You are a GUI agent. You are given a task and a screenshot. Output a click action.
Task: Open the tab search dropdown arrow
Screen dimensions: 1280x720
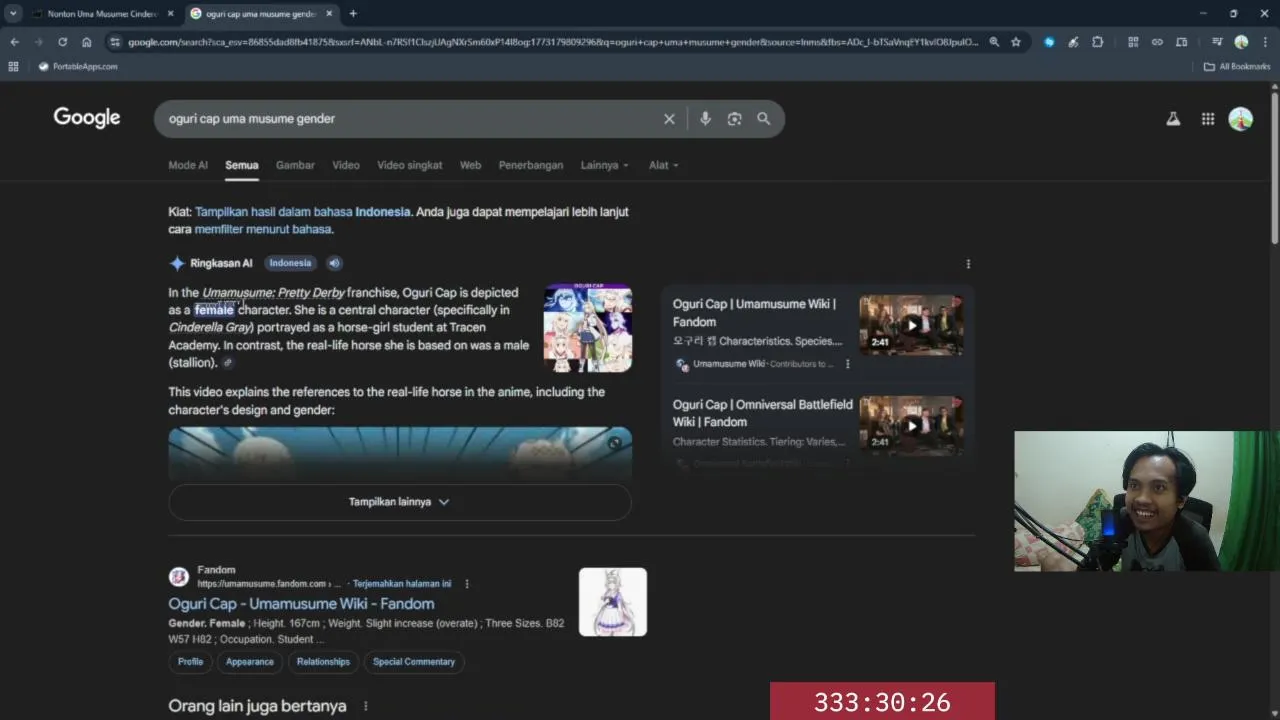[x=13, y=14]
